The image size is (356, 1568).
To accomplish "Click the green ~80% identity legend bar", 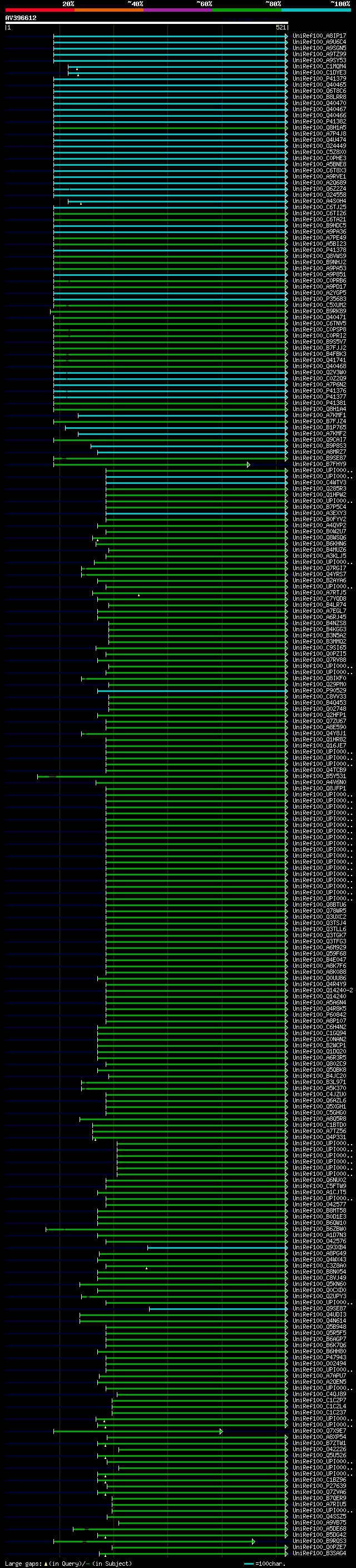I will click(247, 10).
